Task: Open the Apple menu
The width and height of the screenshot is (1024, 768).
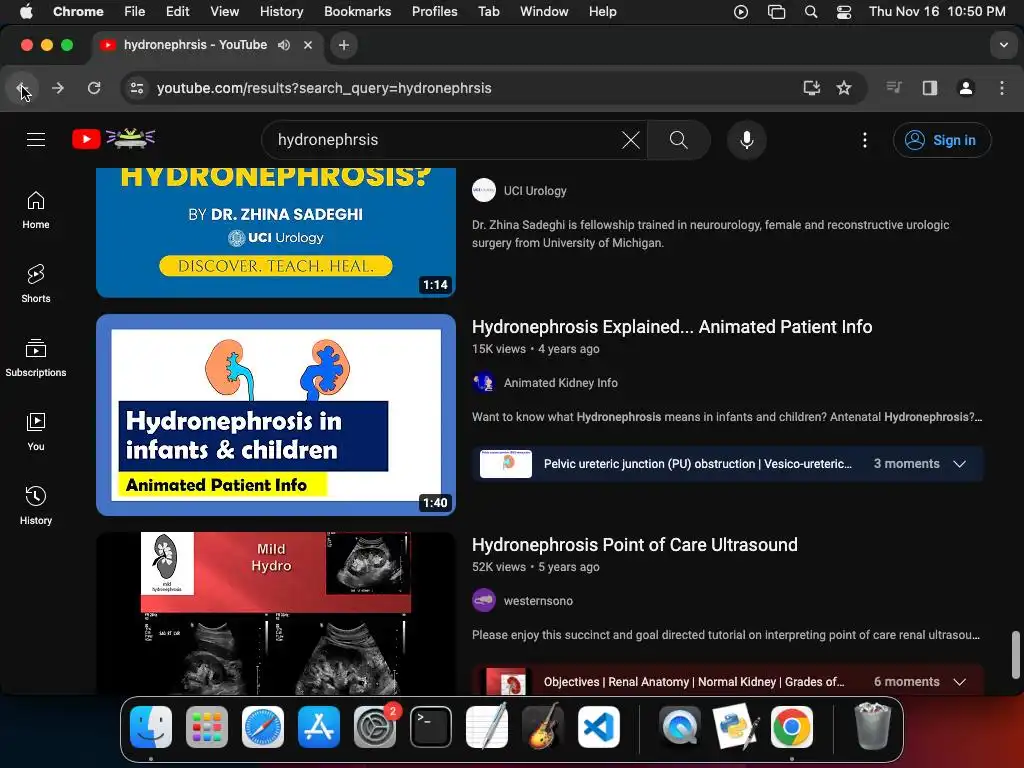Action: [26, 11]
